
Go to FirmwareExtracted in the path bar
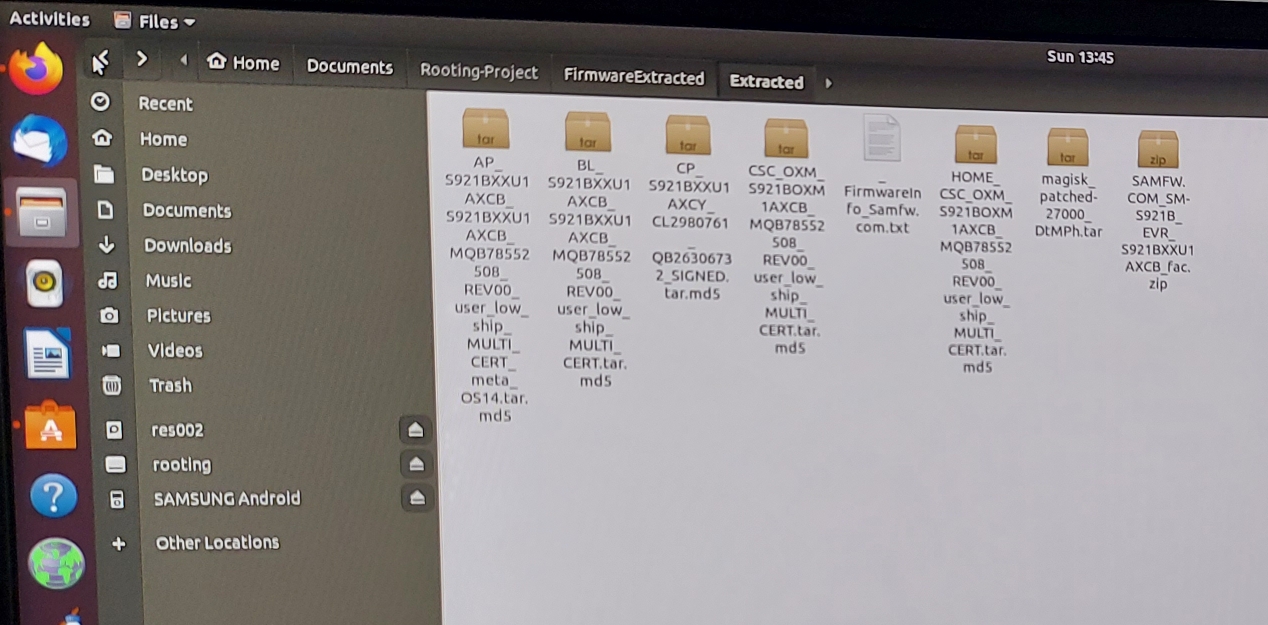pos(634,77)
